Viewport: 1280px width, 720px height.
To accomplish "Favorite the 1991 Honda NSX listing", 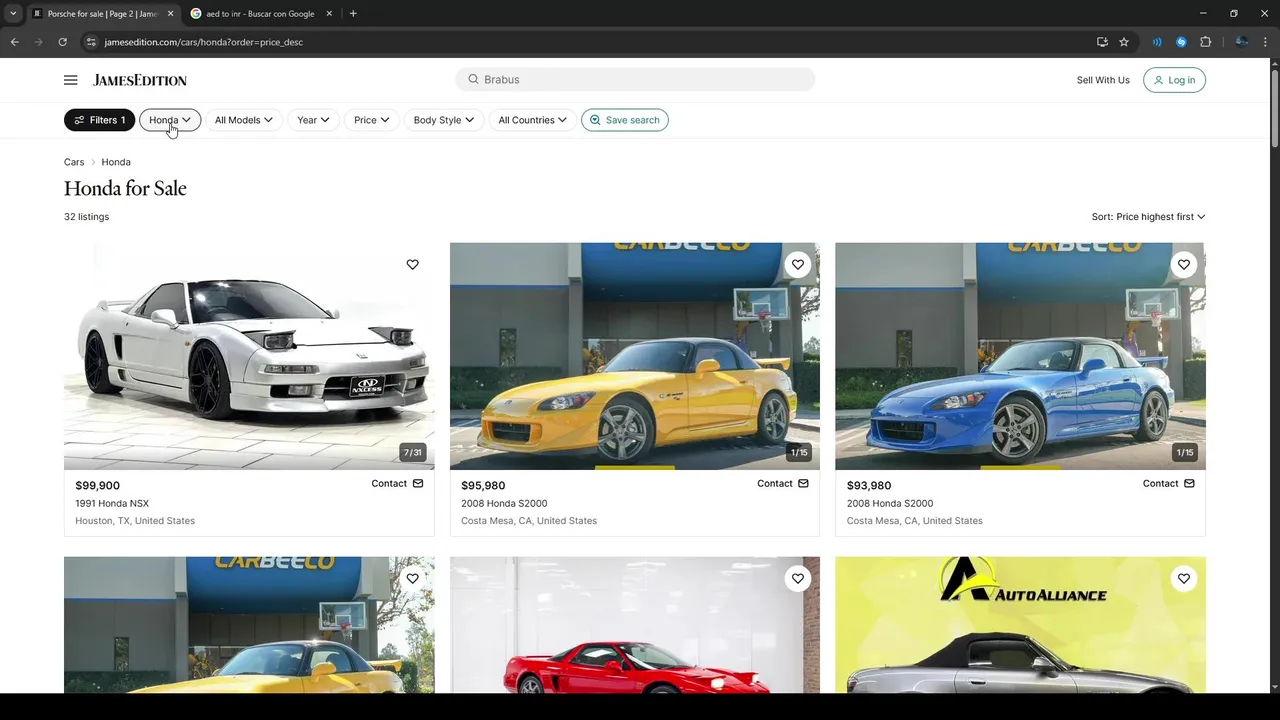I will (x=412, y=264).
